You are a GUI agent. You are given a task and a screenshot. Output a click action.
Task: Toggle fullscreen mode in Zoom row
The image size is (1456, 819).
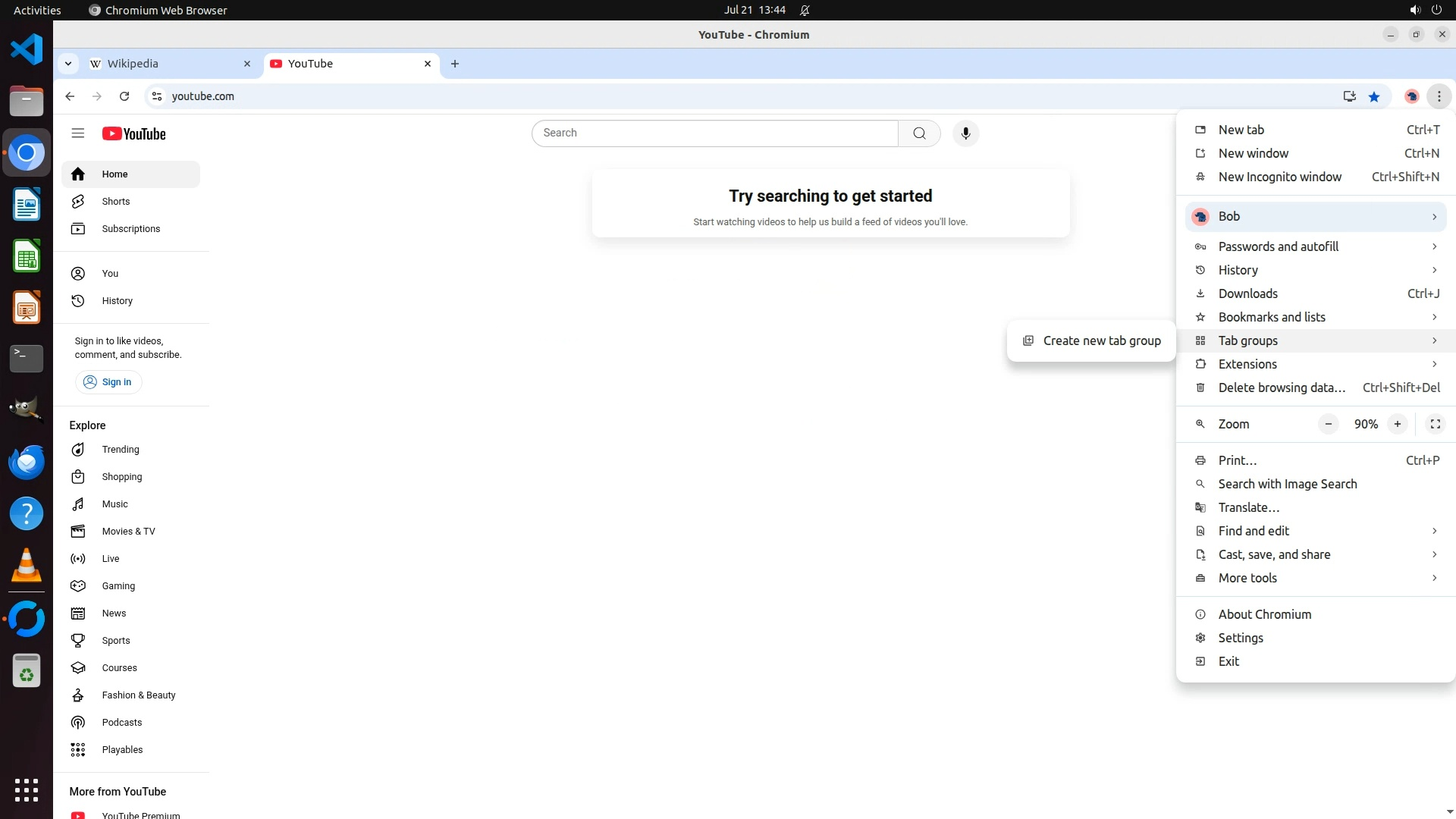(x=1435, y=424)
